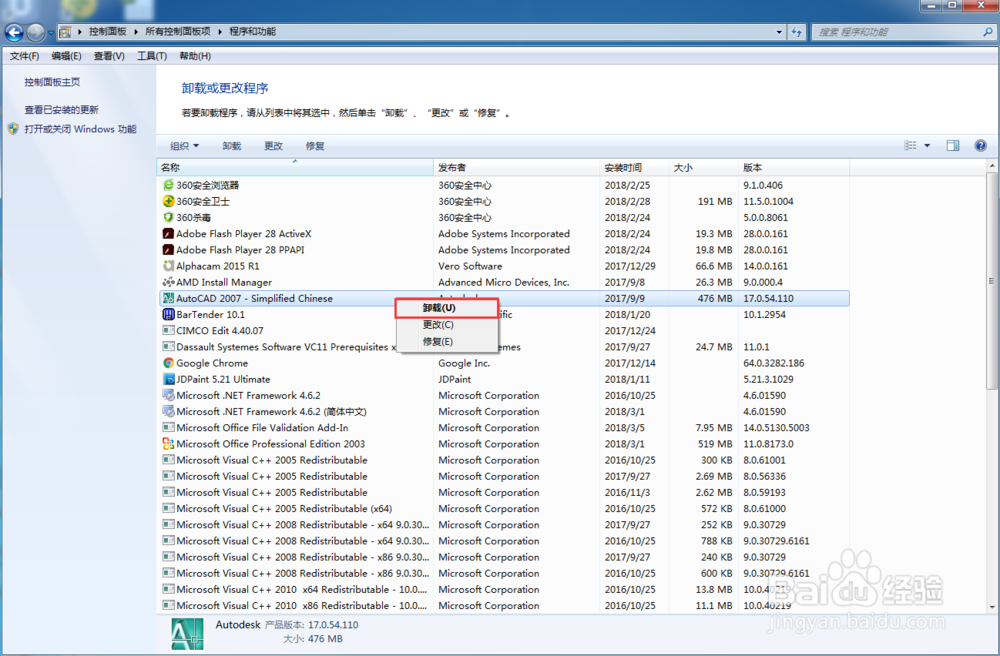Image resolution: width=1000 pixels, height=656 pixels.
Task: Click the back navigation arrow
Action: [x=14, y=32]
